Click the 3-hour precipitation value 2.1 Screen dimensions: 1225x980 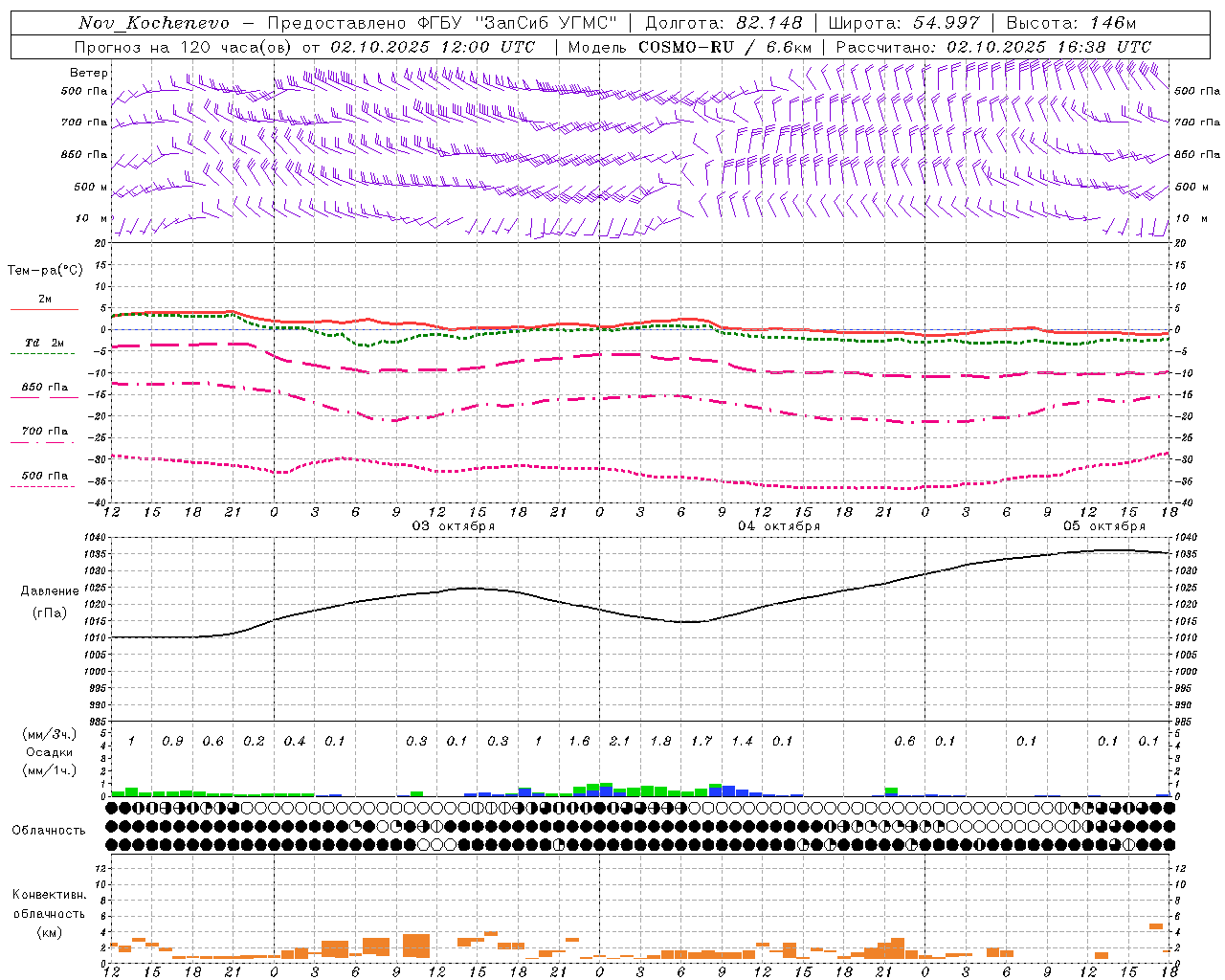pyautogui.click(x=620, y=742)
